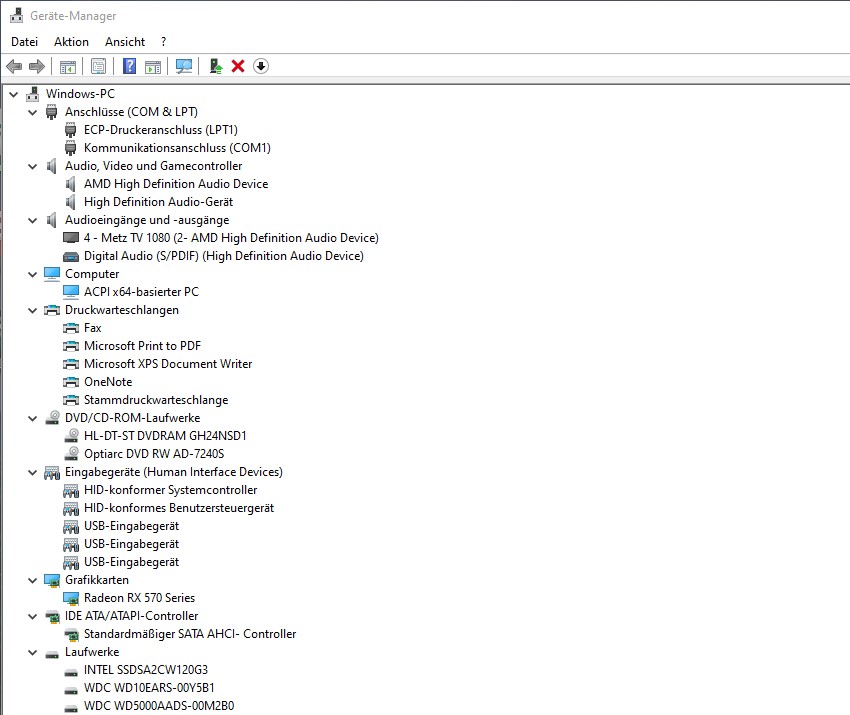Select WDC WD10EARS-00Y5B1 disk
Viewport: 850px width, 715px height.
click(149, 688)
